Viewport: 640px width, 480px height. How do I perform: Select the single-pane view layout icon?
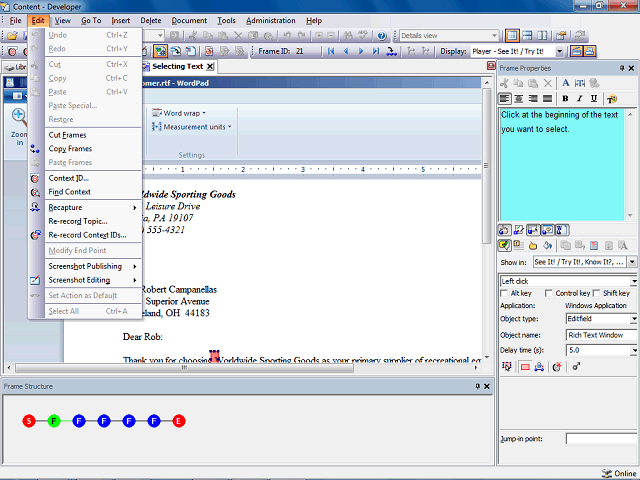point(512,36)
